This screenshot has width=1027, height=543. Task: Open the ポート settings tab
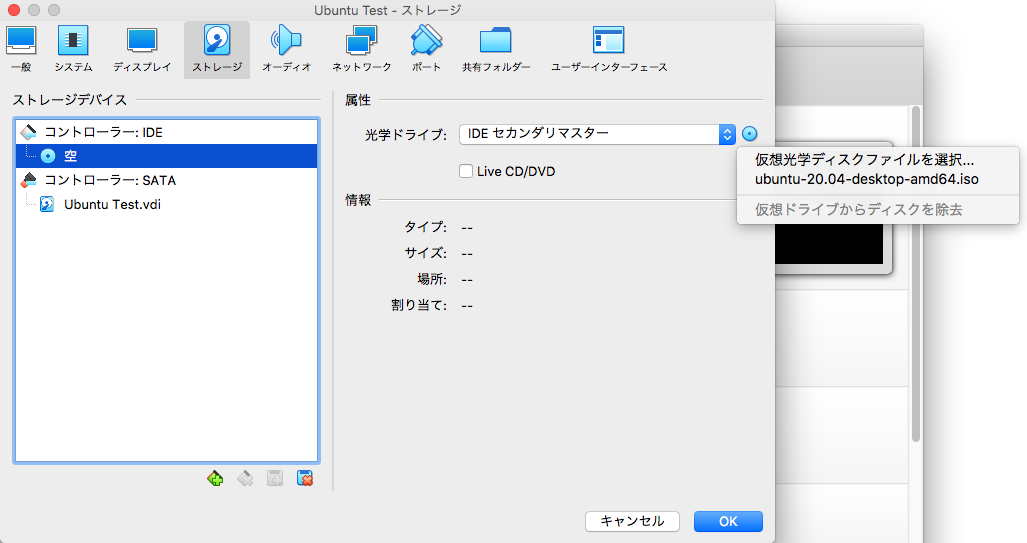(x=426, y=50)
